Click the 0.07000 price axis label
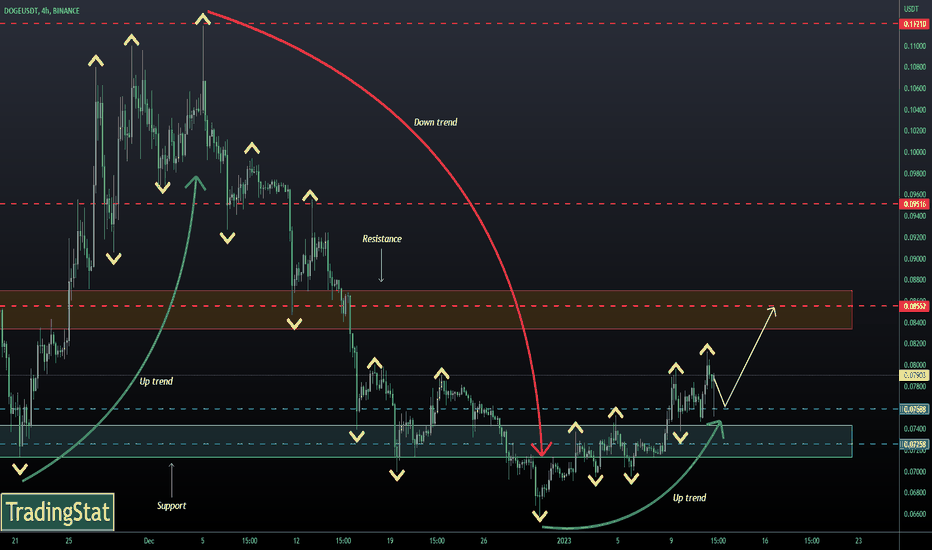The width and height of the screenshot is (932, 550). coord(915,472)
